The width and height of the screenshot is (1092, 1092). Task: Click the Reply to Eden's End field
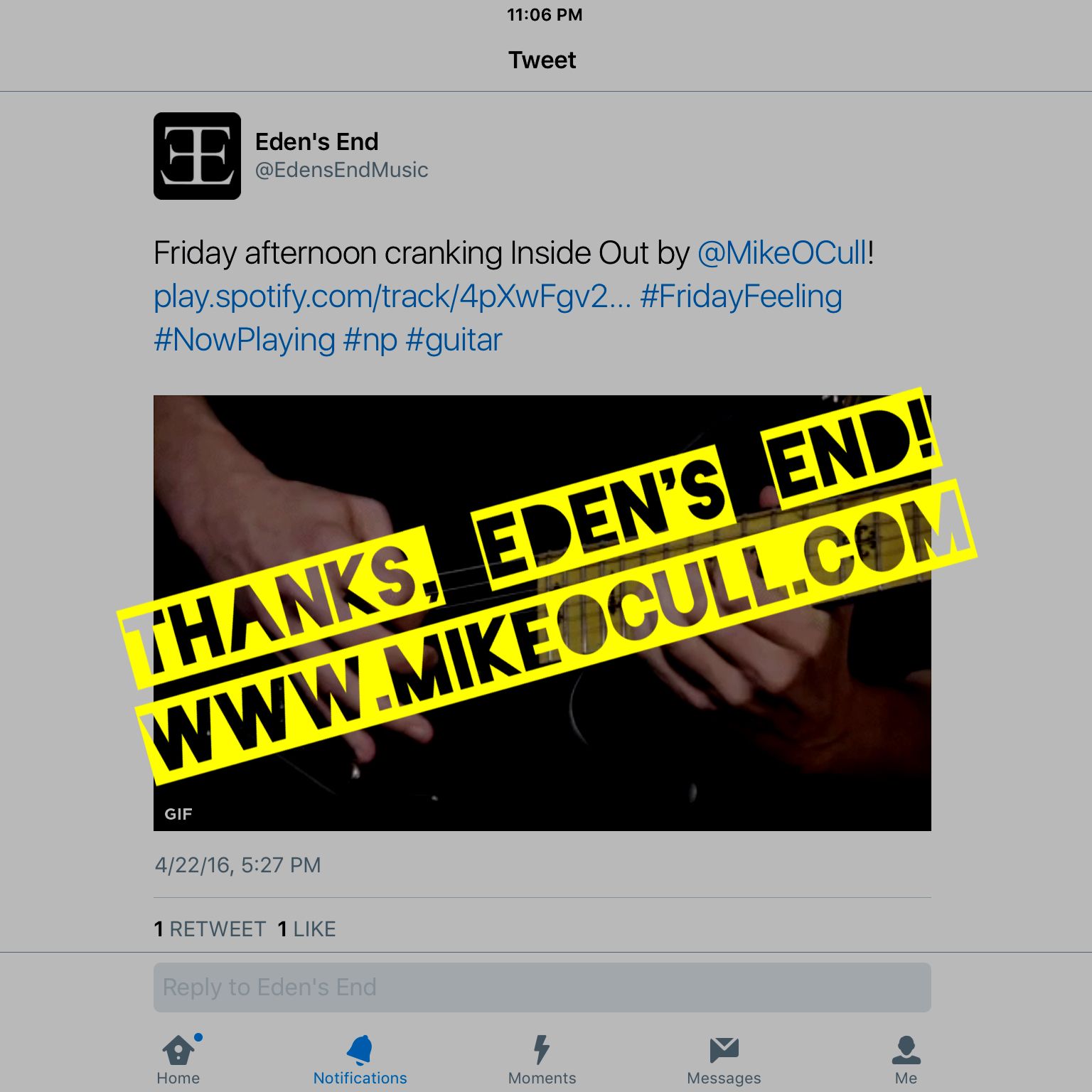tap(542, 987)
